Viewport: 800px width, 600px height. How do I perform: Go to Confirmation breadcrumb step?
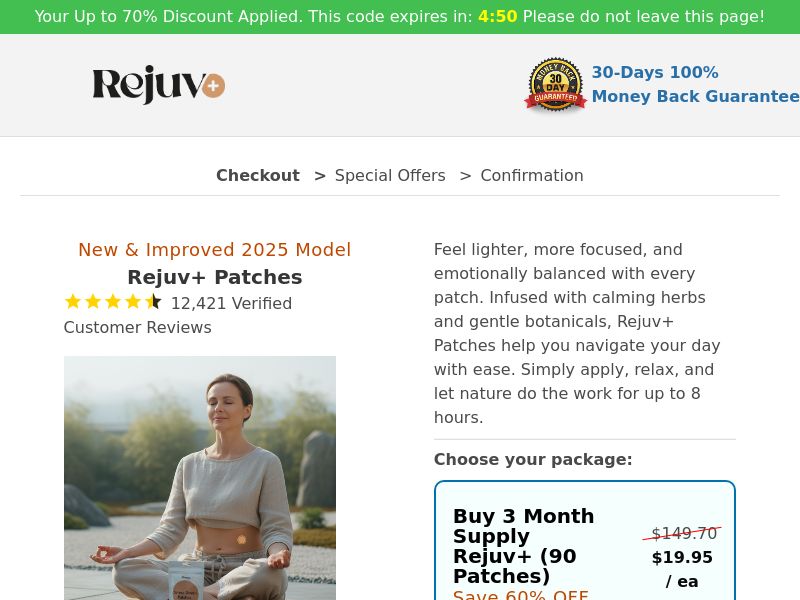532,176
